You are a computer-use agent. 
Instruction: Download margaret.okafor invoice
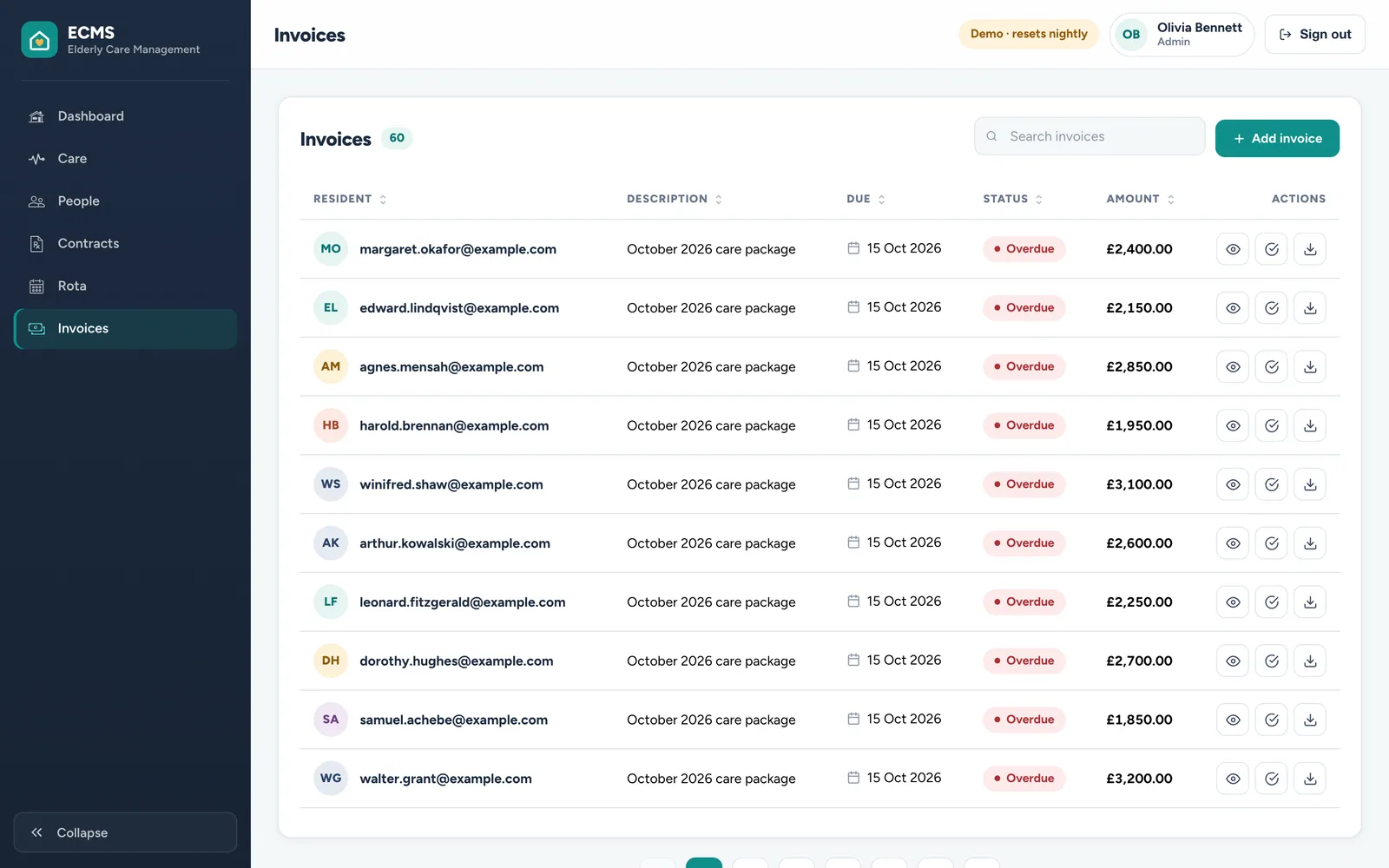click(x=1310, y=249)
